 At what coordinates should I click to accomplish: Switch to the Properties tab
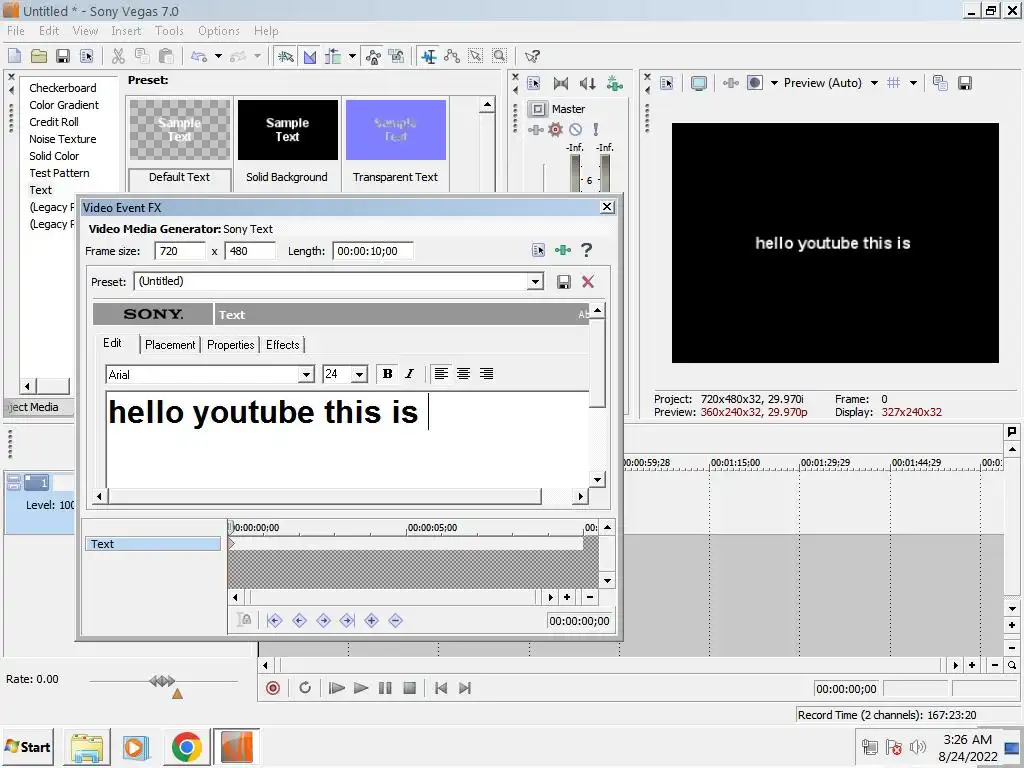coord(231,345)
